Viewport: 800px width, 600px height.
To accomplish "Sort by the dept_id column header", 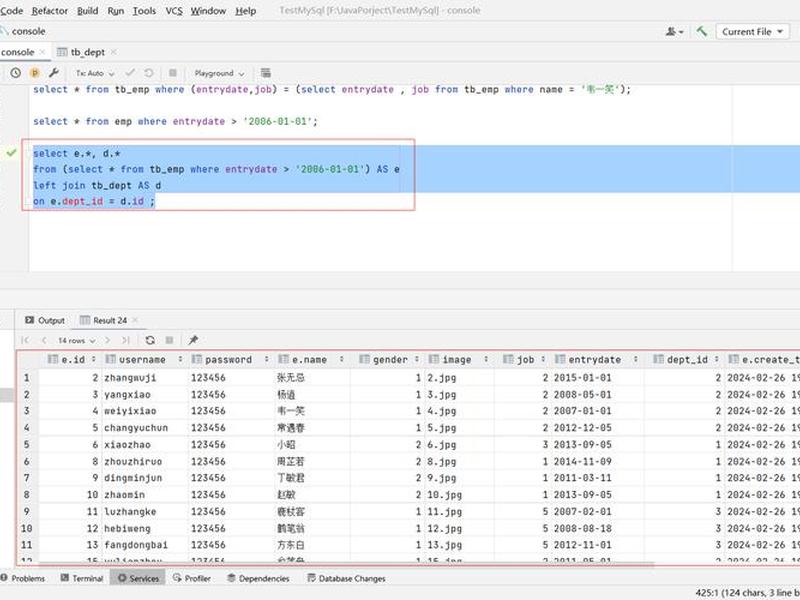I will pos(685,359).
